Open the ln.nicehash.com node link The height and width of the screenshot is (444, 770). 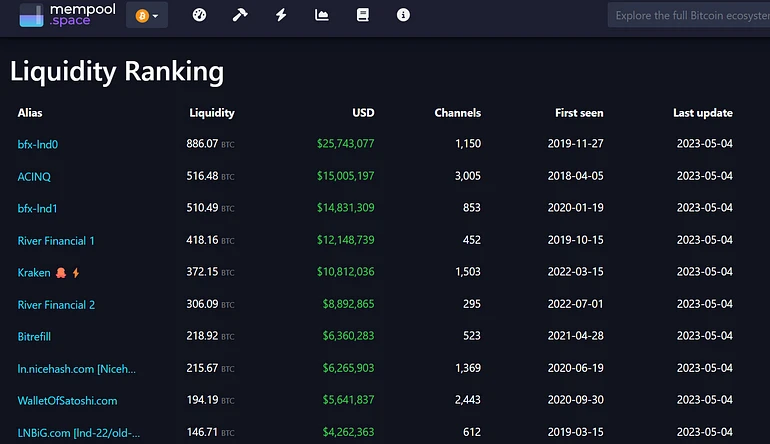point(77,369)
